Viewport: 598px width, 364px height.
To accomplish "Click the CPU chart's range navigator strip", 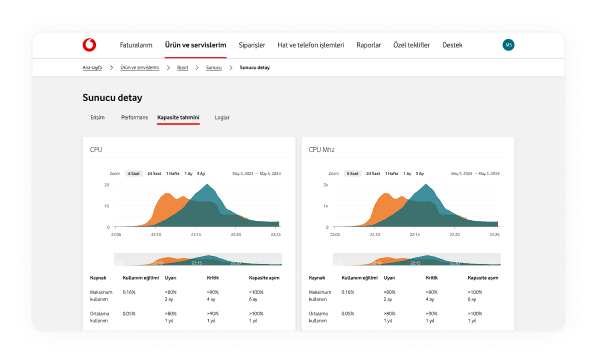I will click(x=198, y=259).
